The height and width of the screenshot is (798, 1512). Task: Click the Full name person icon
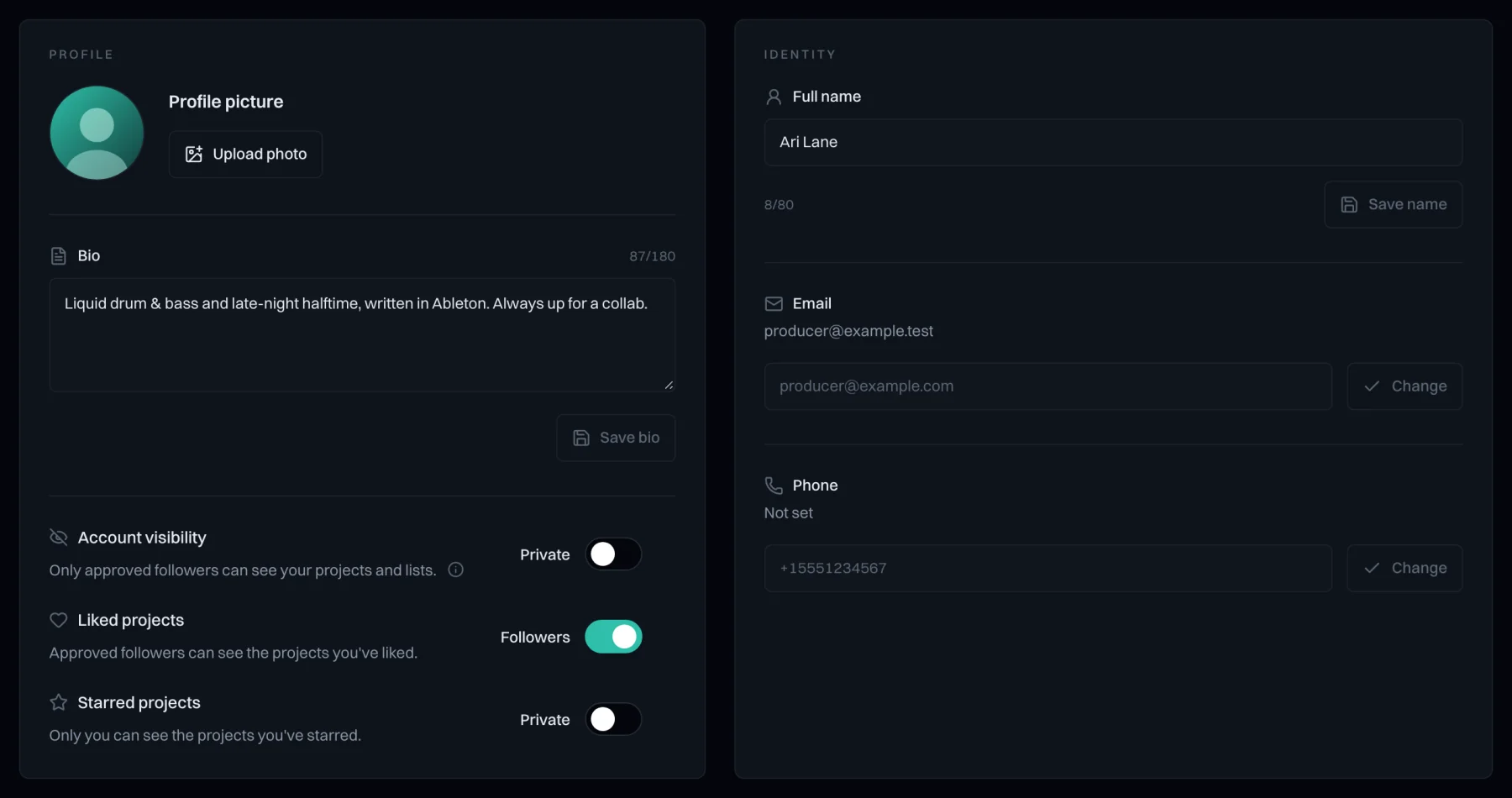click(774, 97)
